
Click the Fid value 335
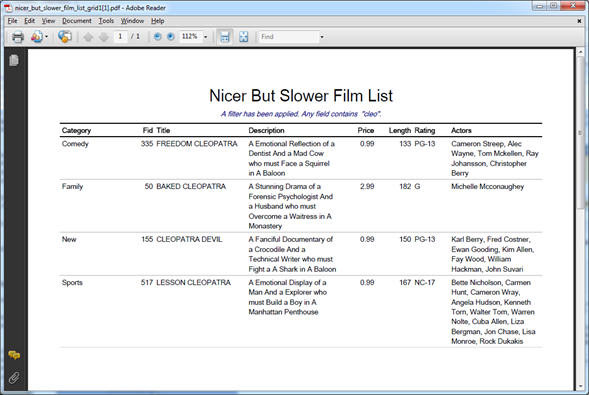pyautogui.click(x=147, y=143)
